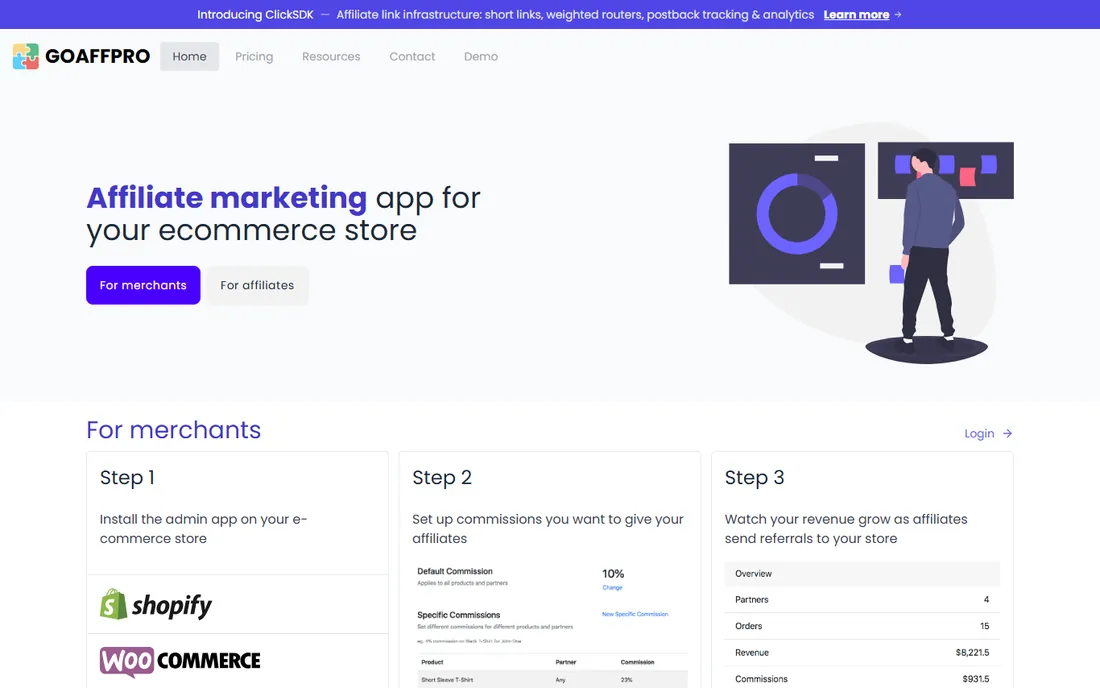Click the Affiliate marketing headline text
1100x688 pixels.
[x=227, y=198]
